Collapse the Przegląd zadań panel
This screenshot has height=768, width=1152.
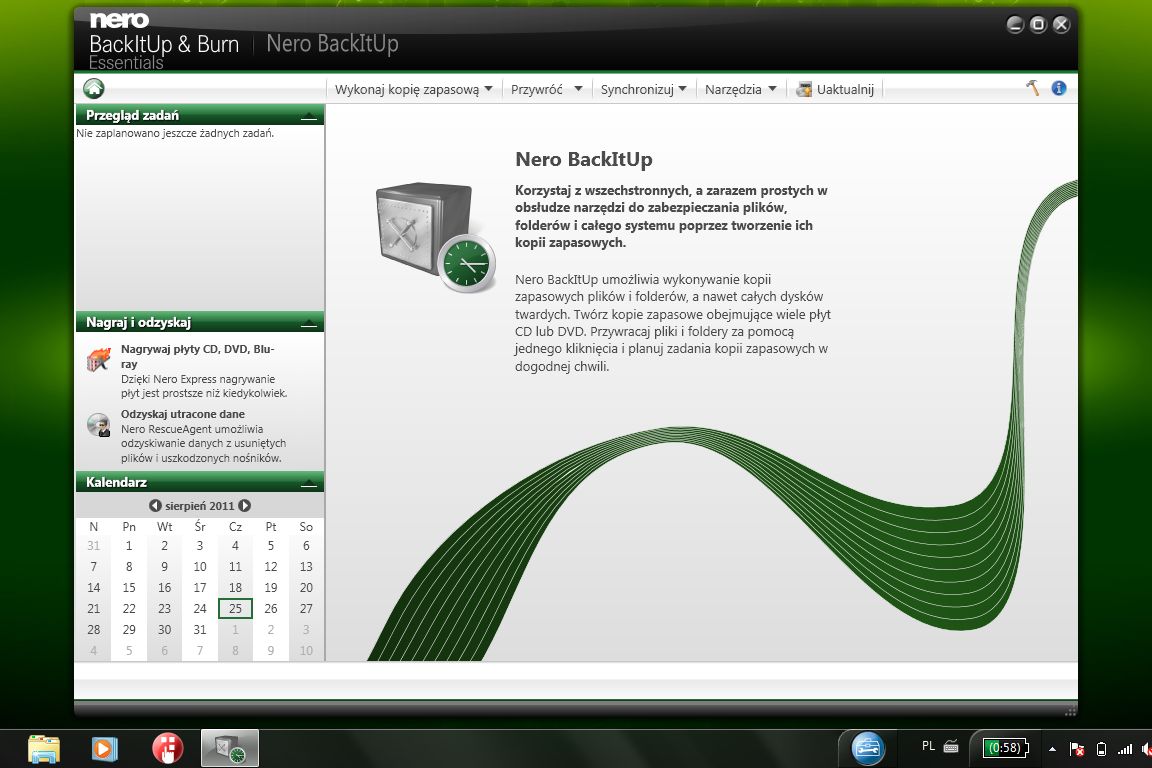click(x=309, y=116)
